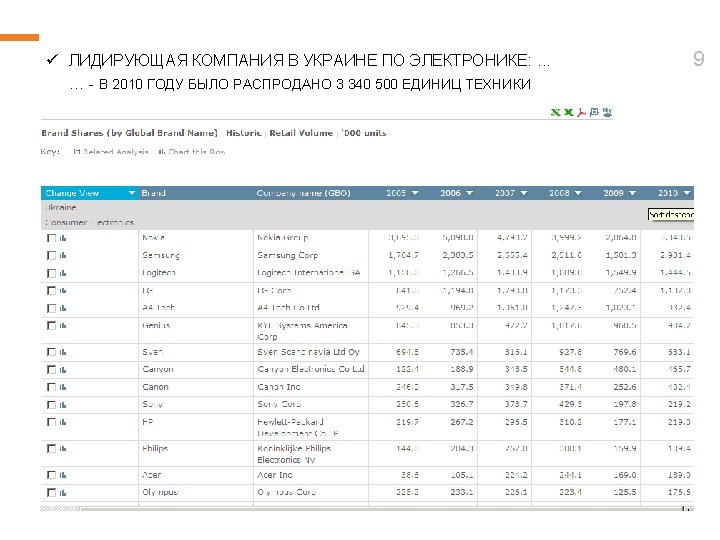Click the Samsung Corp company cell

pyautogui.click(x=287, y=255)
